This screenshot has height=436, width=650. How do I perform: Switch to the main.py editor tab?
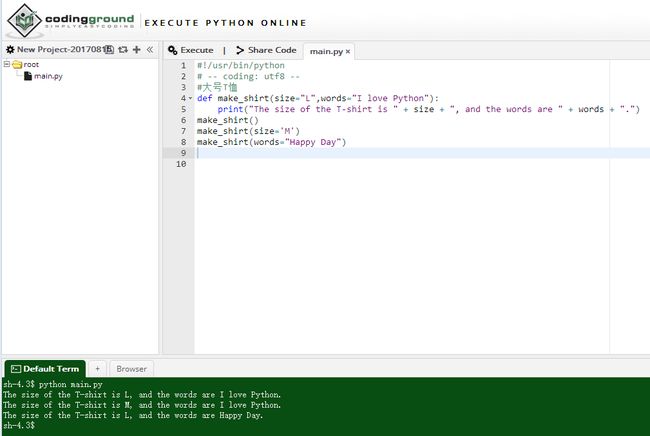326,51
